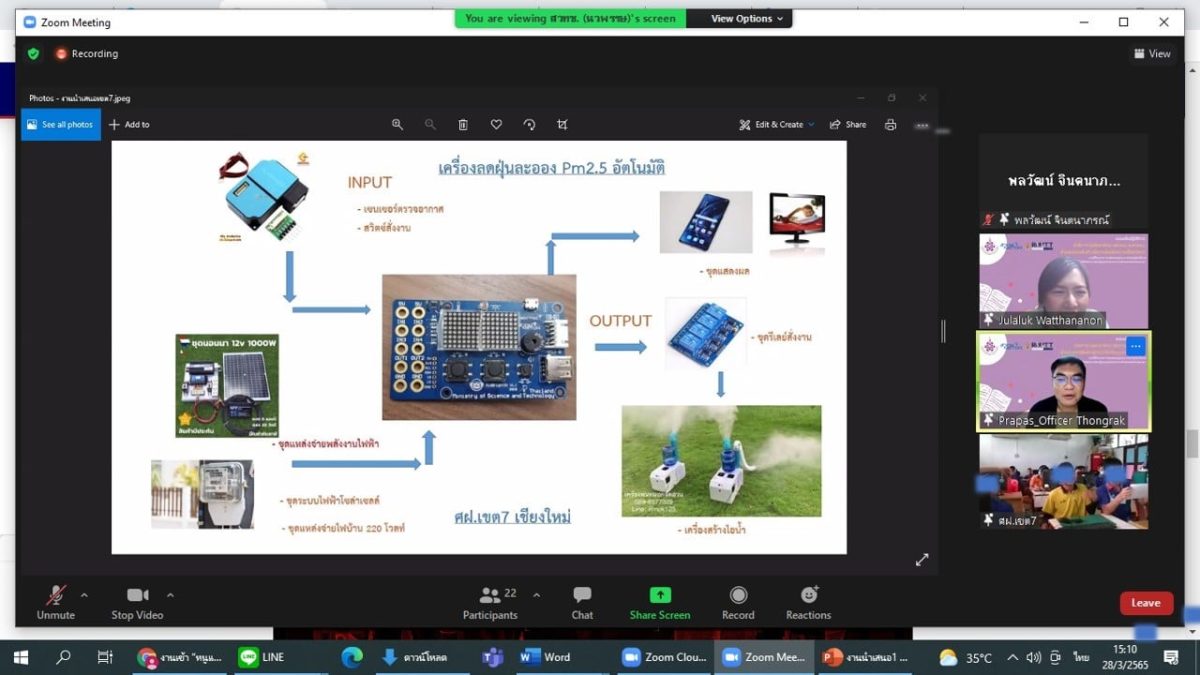This screenshot has height=675, width=1200.
Task: Open the View layout menu
Action: click(1152, 54)
